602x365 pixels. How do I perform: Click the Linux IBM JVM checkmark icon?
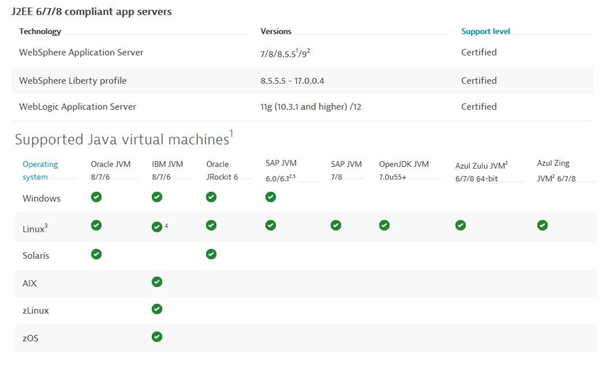pos(157,227)
